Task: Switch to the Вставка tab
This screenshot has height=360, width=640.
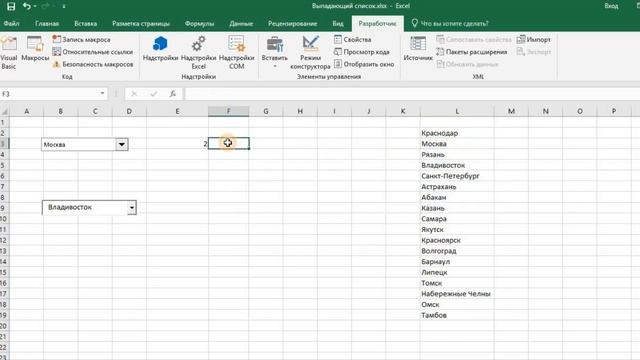Action: [x=86, y=24]
